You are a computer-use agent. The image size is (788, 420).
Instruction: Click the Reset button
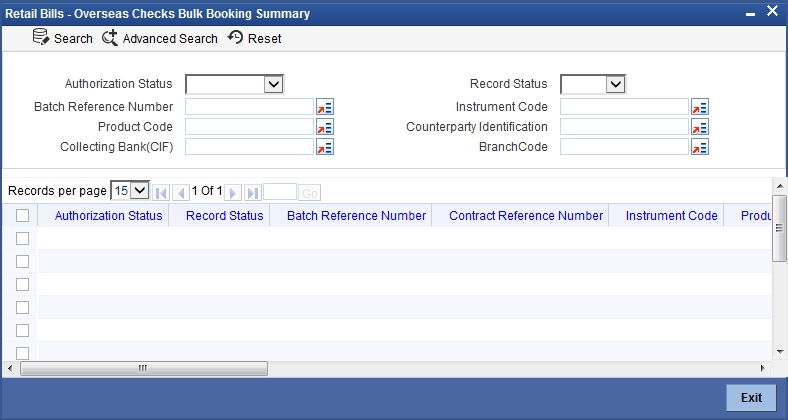(x=254, y=38)
